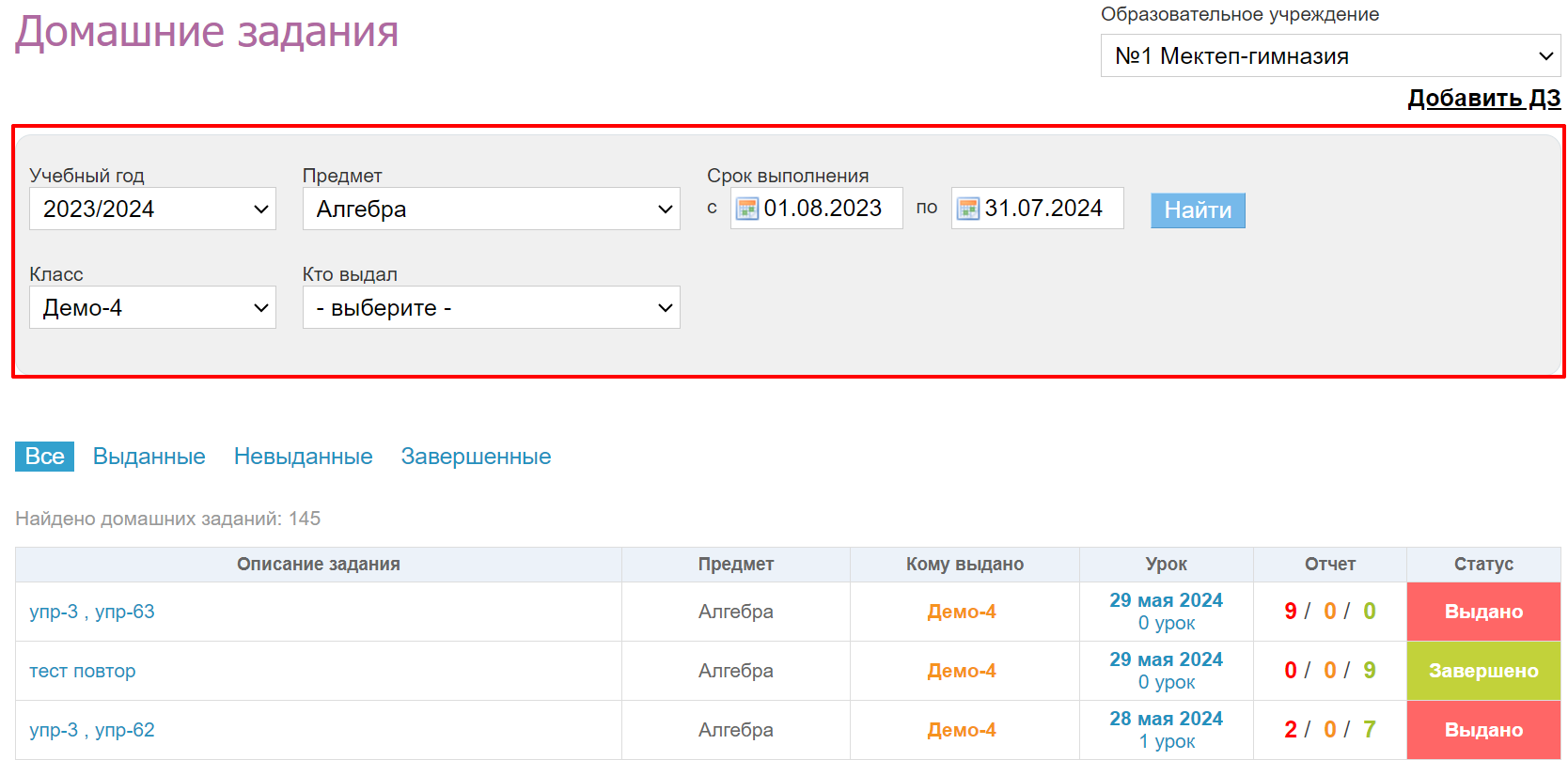
Task: Click the Добавить ДЗ link
Action: [1483, 98]
